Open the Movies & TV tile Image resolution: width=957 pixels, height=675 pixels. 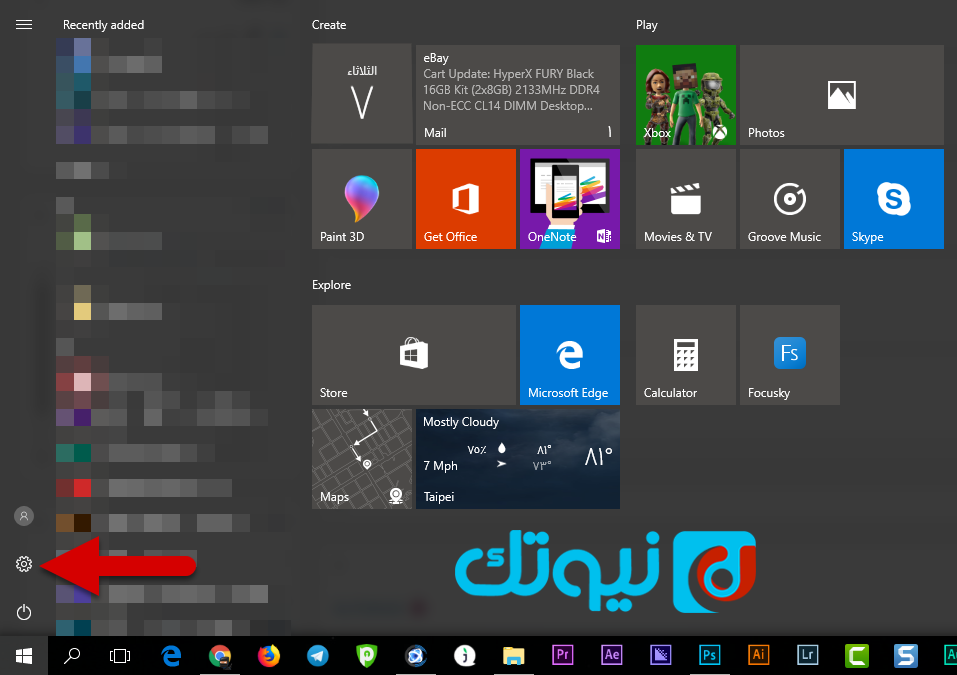[686, 199]
